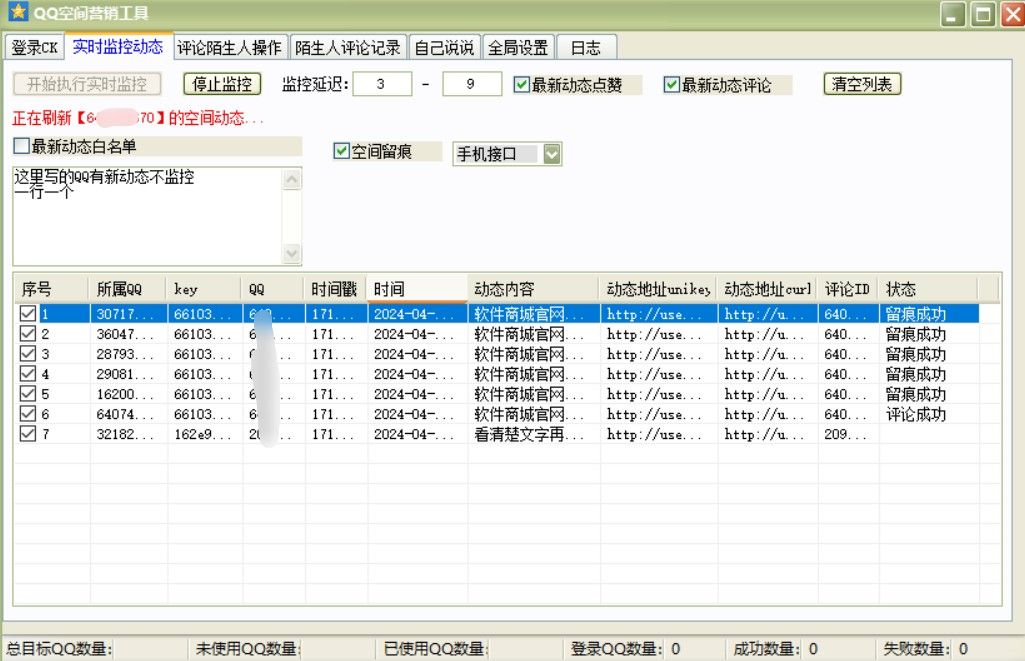The image size is (1025, 661).
Task: Sort by the 状态 column header
Action: tap(928, 288)
